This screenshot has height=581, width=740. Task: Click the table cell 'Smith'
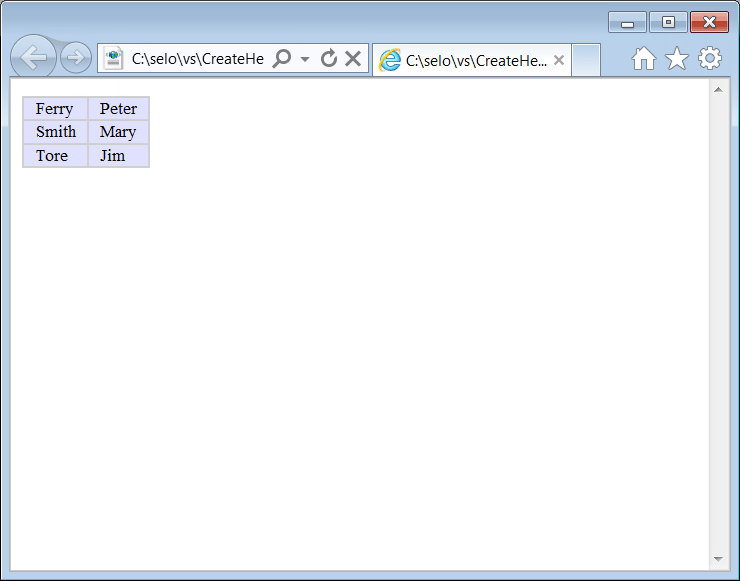pyautogui.click(x=55, y=132)
